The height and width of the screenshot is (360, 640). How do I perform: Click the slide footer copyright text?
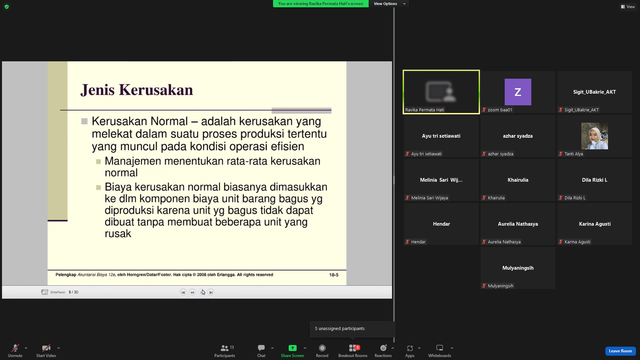pyautogui.click(x=164, y=275)
